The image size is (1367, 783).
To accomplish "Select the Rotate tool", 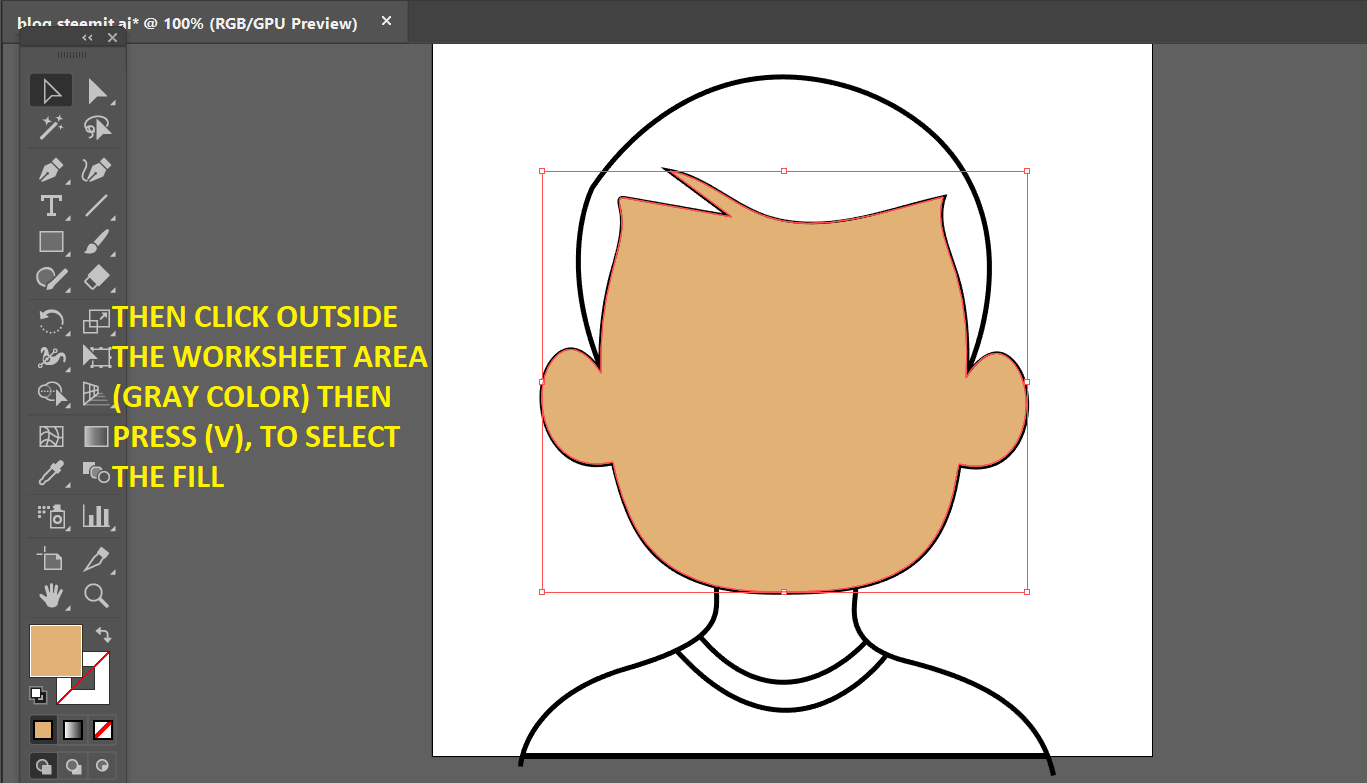I will 51,321.
